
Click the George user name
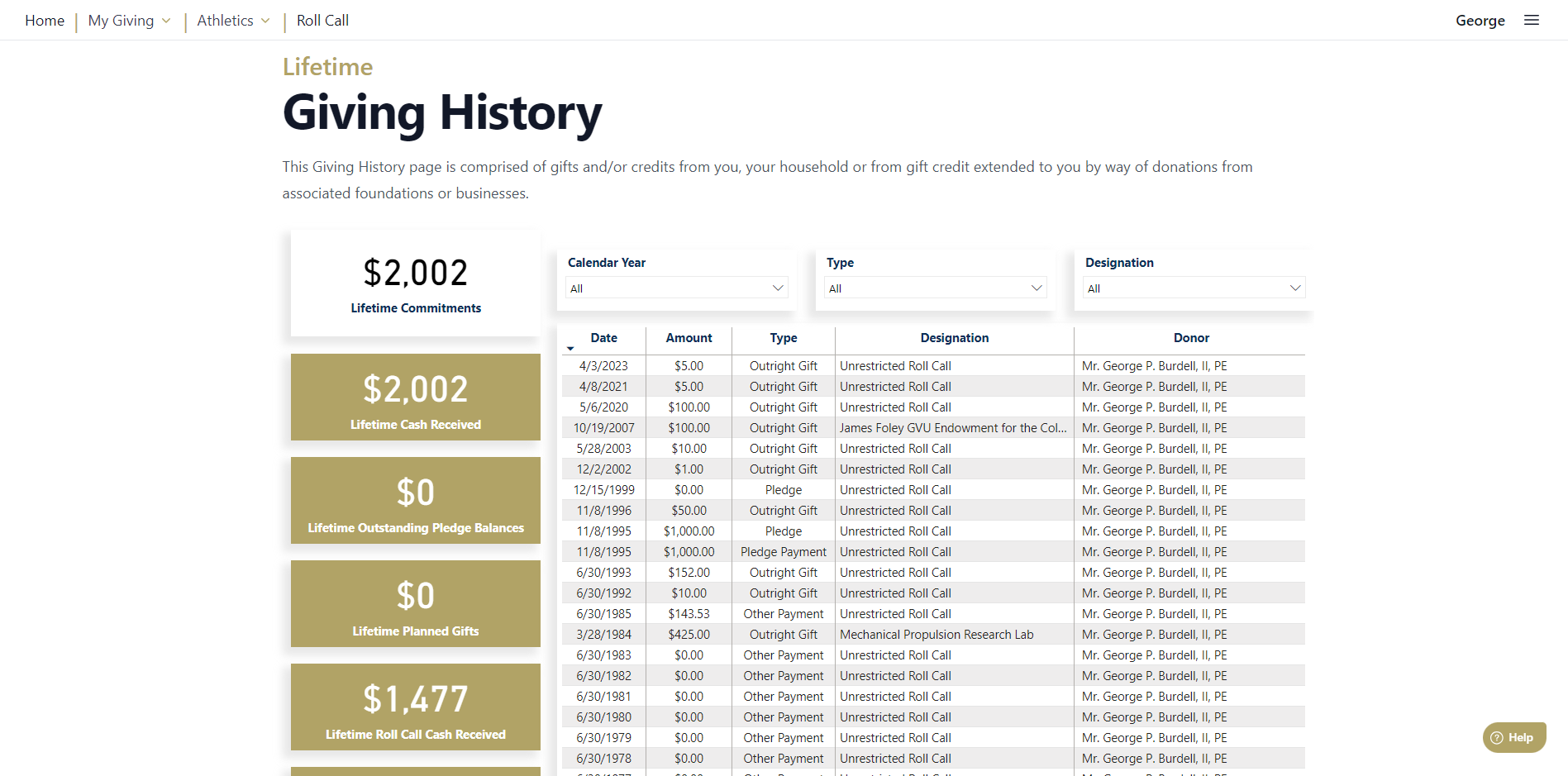coord(1480,21)
